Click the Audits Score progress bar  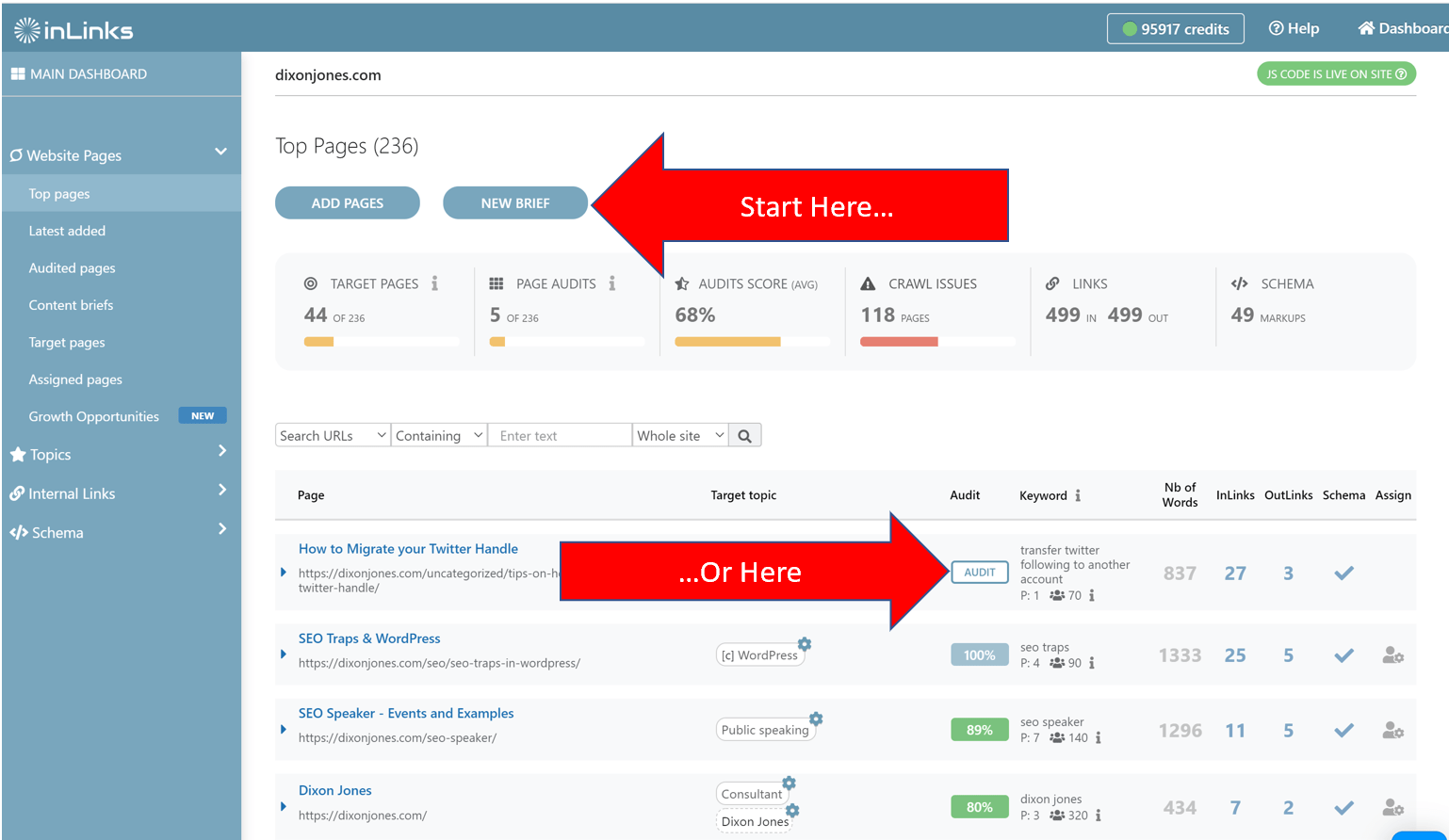click(x=752, y=342)
